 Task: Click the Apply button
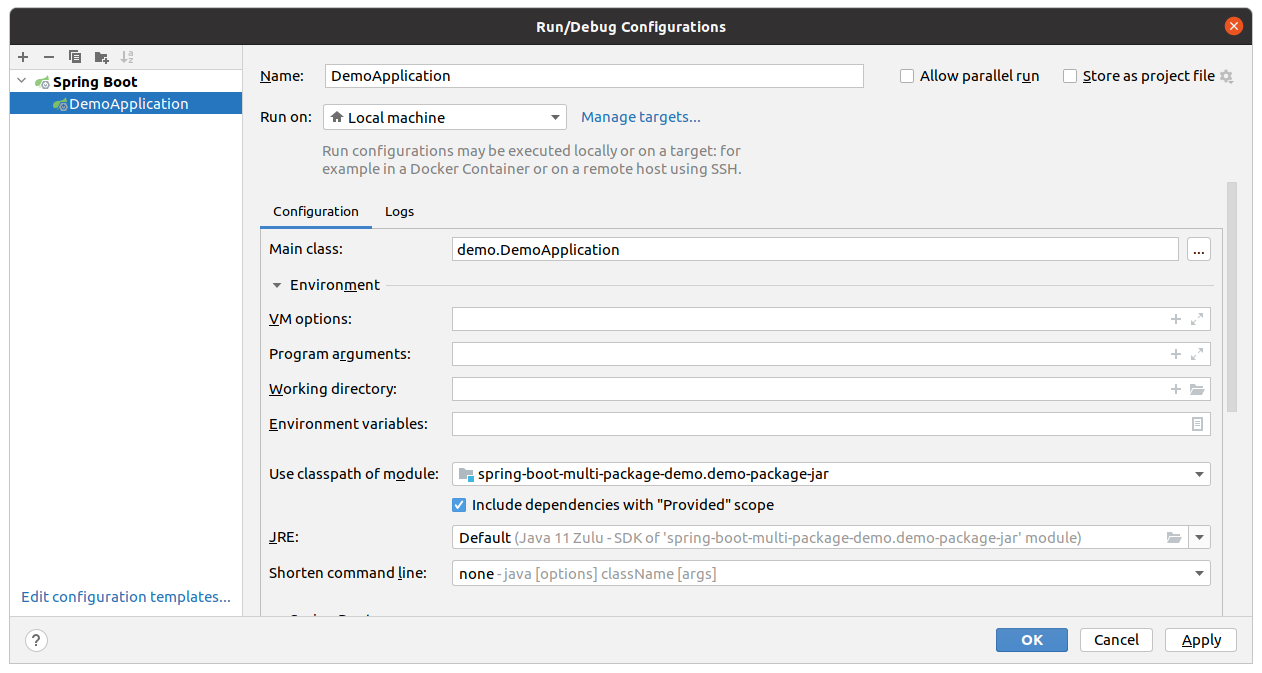click(1201, 640)
